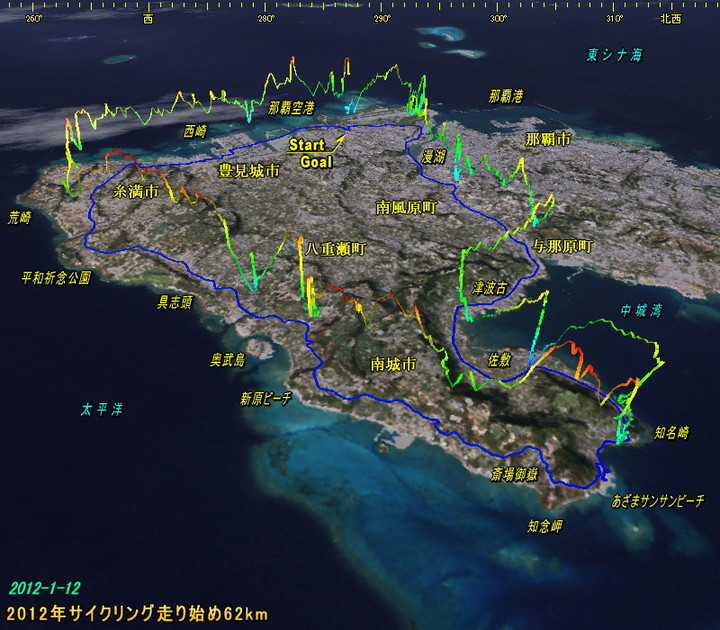Click the Start label
The width and height of the screenshot is (720, 630).
[x=307, y=145]
